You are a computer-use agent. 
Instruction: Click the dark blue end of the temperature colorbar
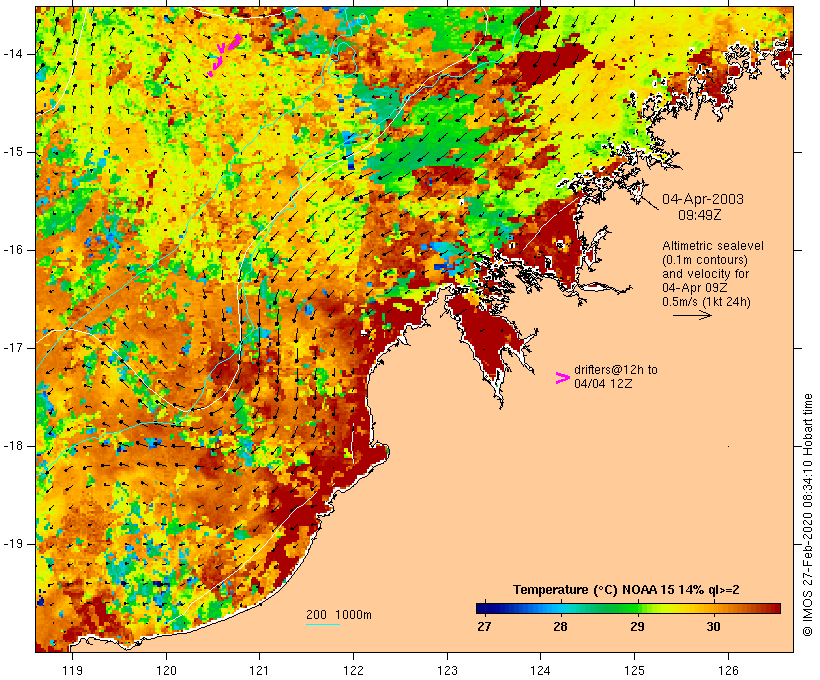click(x=483, y=608)
